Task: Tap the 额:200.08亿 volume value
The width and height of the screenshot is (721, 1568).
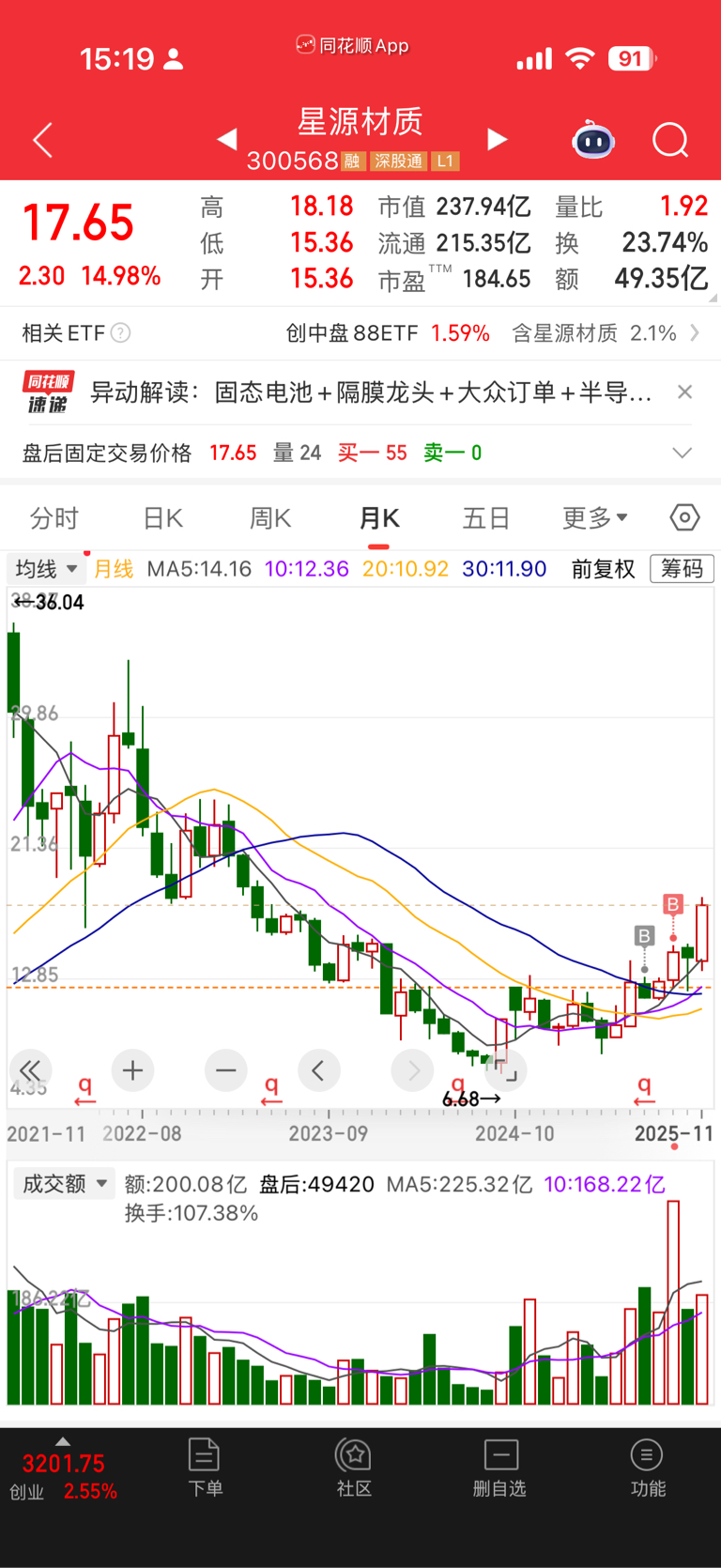Action: pyautogui.click(x=185, y=1184)
